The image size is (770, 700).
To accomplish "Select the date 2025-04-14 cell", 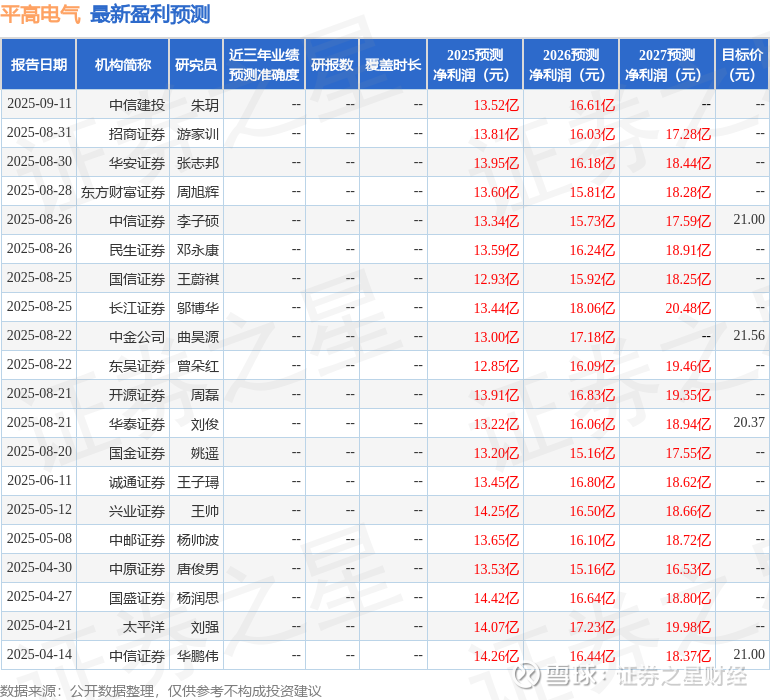I will (x=39, y=654).
